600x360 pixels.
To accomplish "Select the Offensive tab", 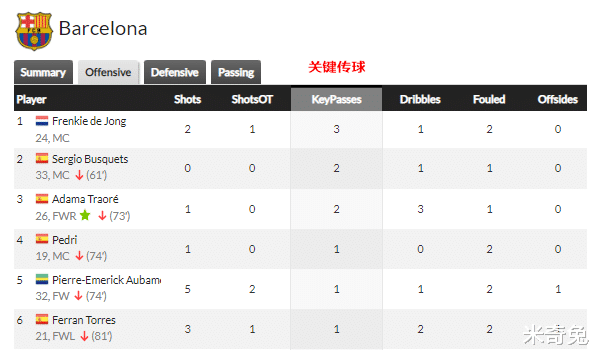I will [108, 72].
